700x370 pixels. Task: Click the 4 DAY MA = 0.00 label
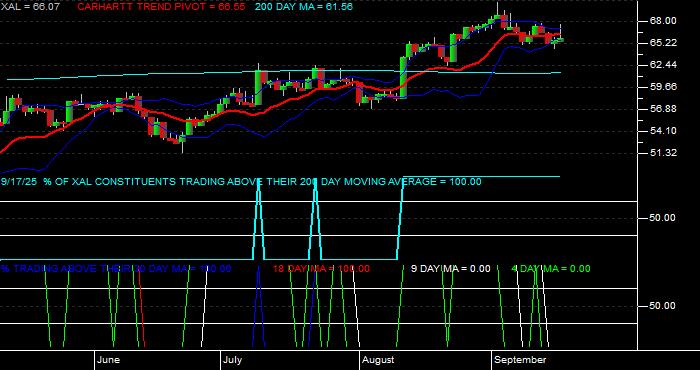point(550,269)
